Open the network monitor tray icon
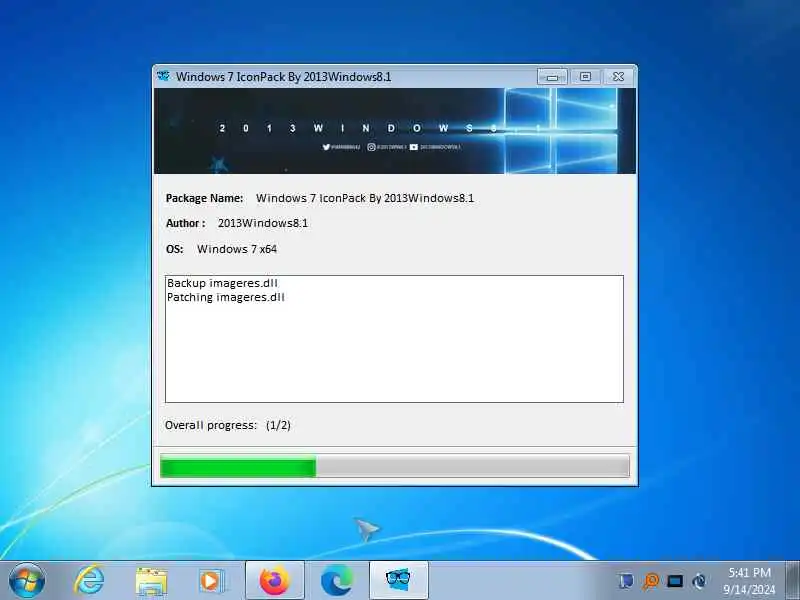The width and height of the screenshot is (800, 600). 675,581
